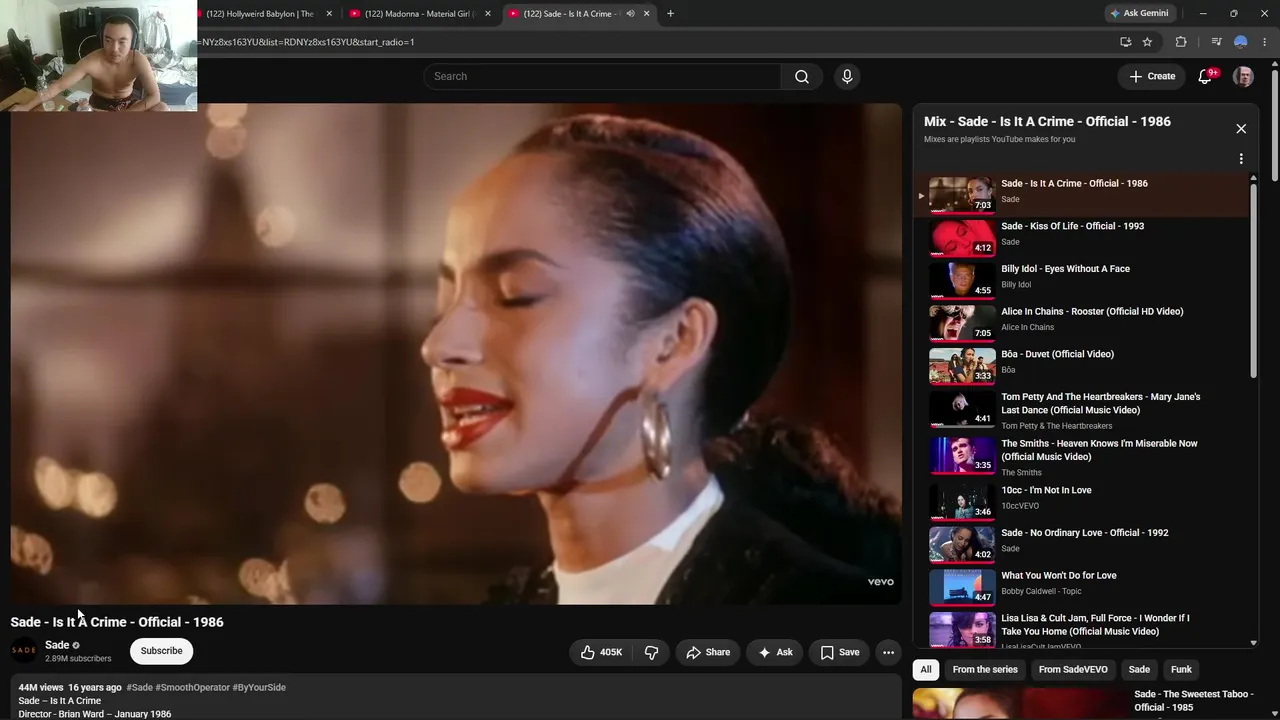Screen dimensions: 1280x720
Task: Open the Mix playlist three-dot options
Action: (1241, 159)
